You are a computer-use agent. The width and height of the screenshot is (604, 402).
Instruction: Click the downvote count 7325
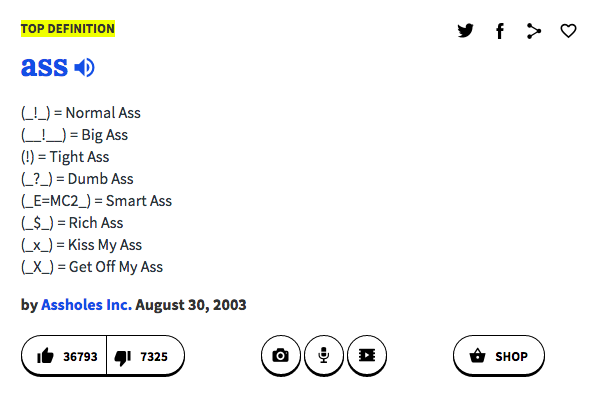coord(154,357)
